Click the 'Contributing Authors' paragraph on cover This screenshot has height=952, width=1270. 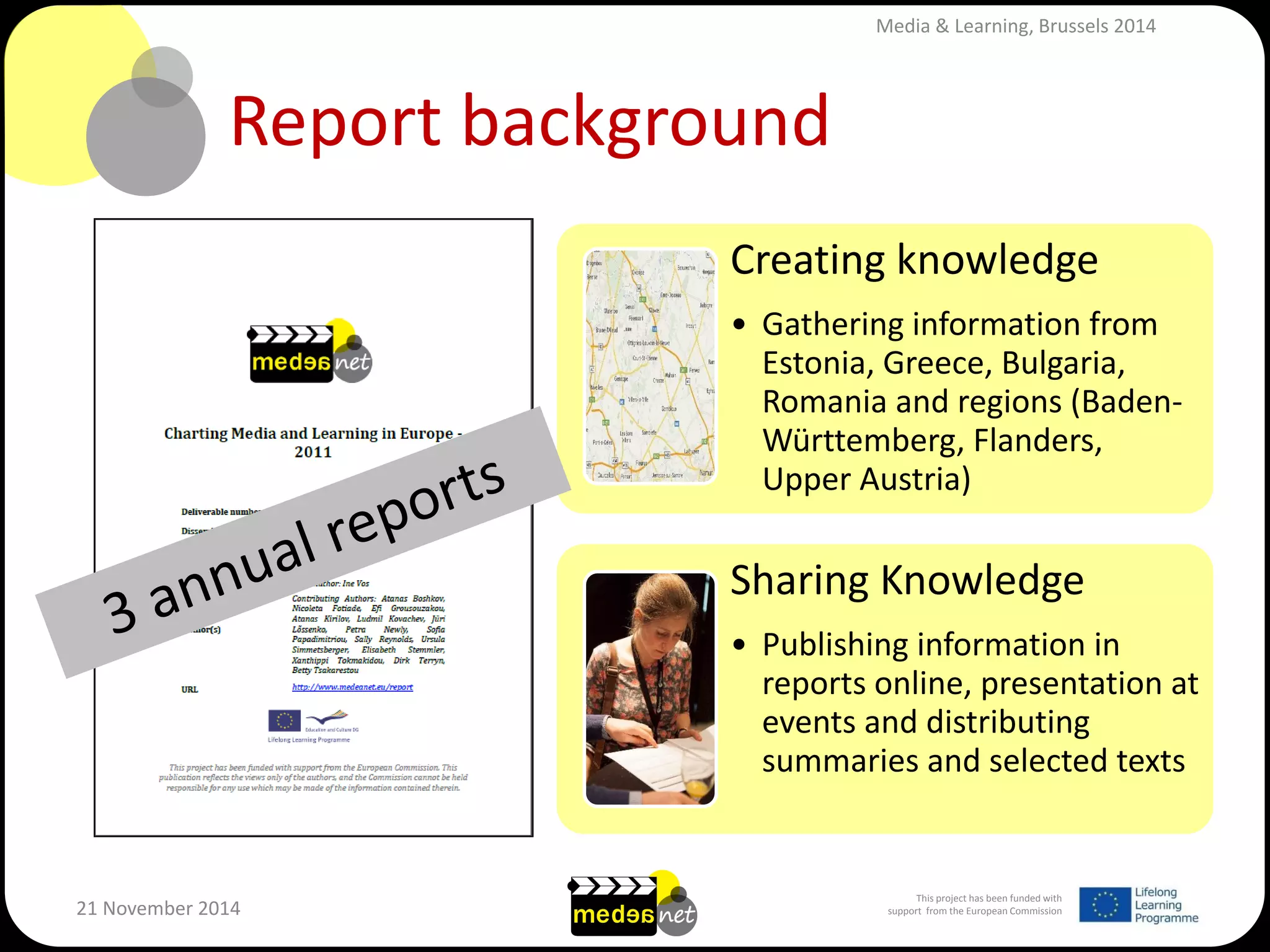coord(368,634)
